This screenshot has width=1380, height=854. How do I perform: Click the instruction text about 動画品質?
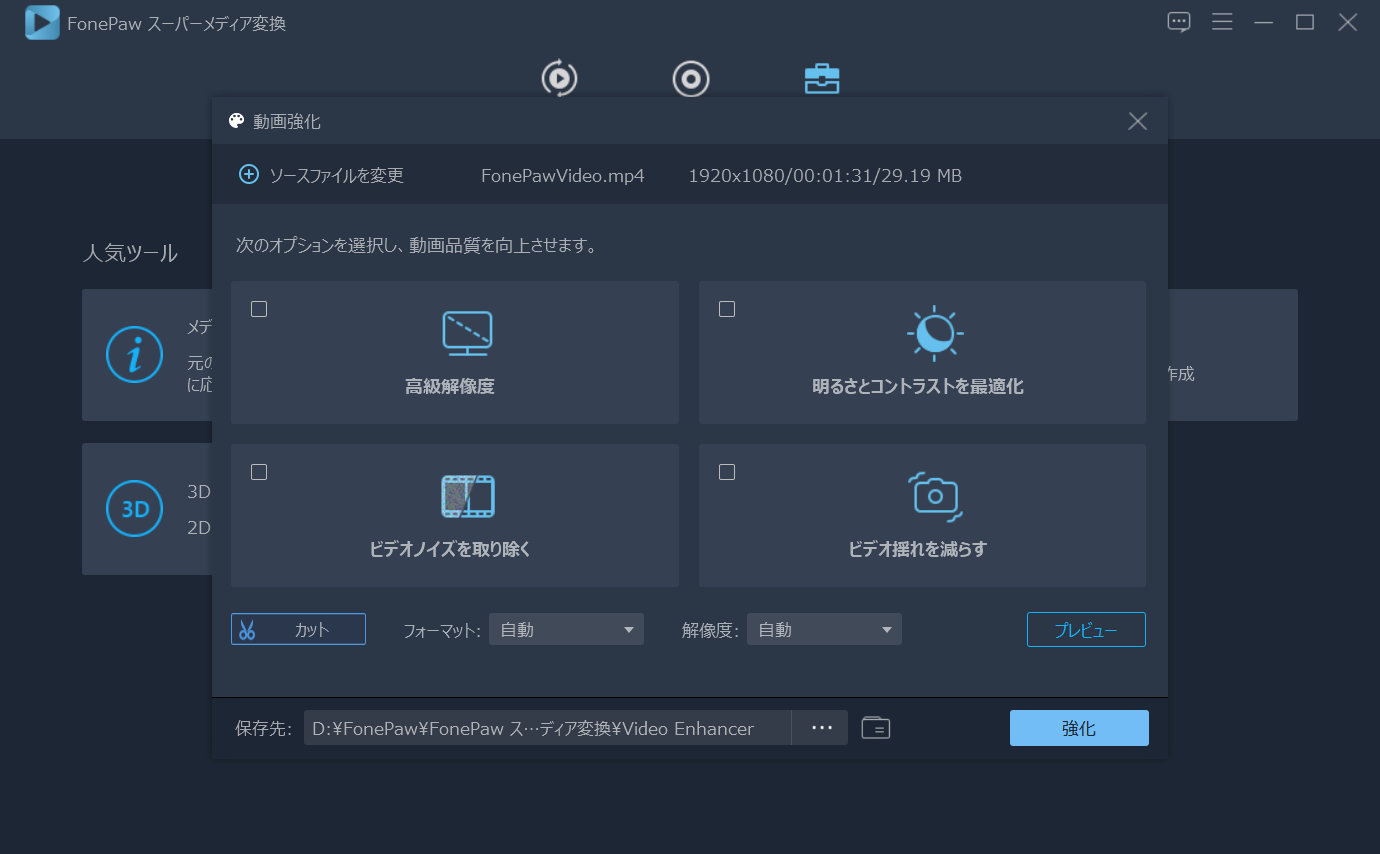tap(416, 245)
